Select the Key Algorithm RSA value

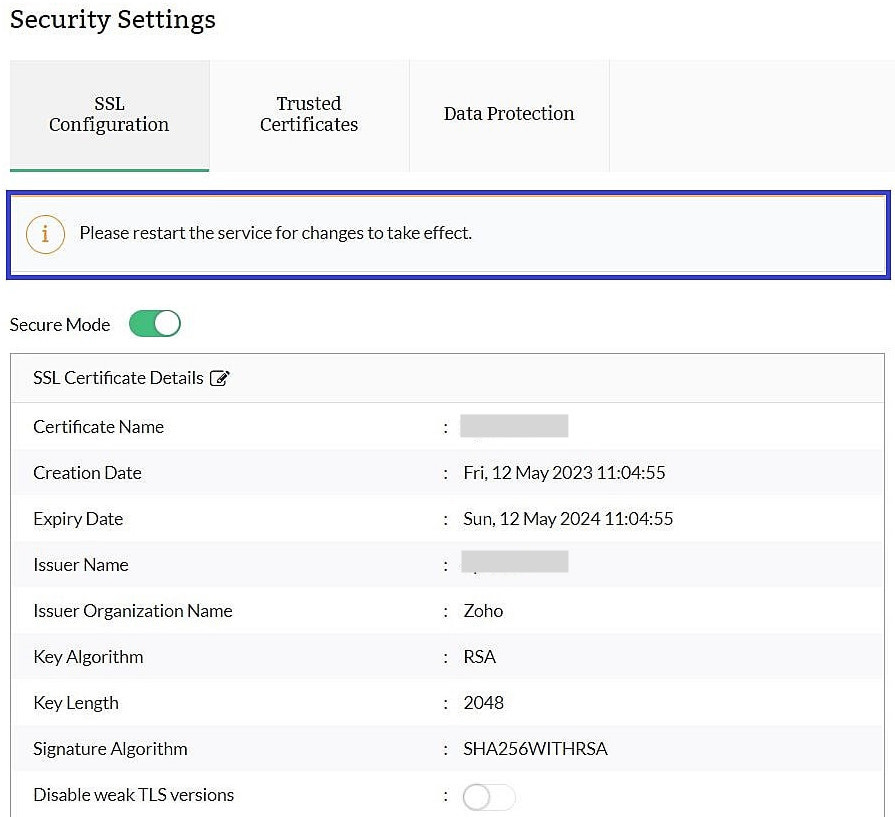(478, 657)
